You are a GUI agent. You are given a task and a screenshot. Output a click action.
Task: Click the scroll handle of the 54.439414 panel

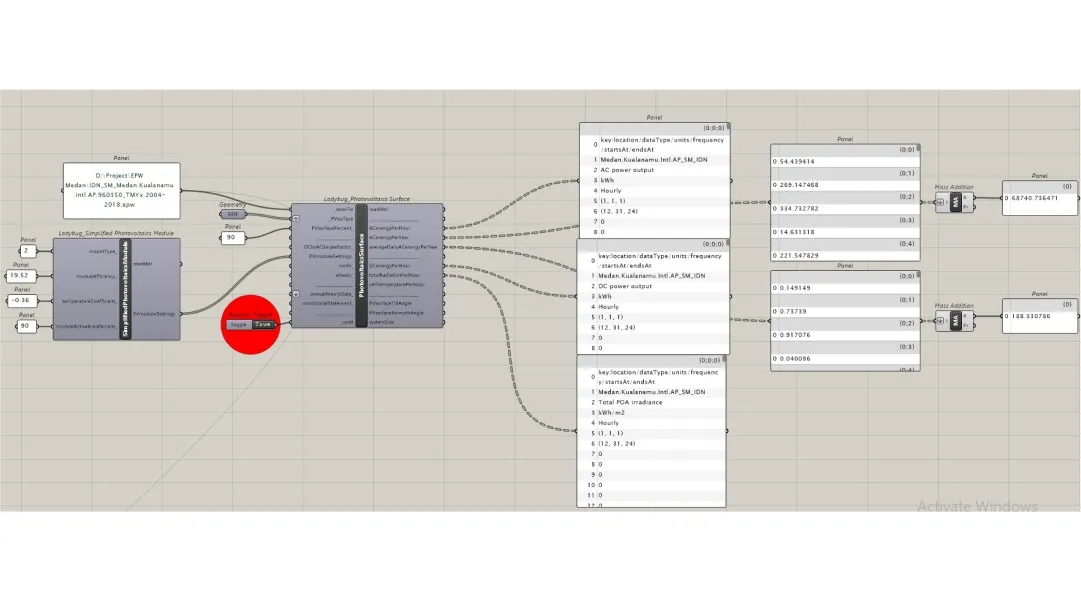point(918,149)
